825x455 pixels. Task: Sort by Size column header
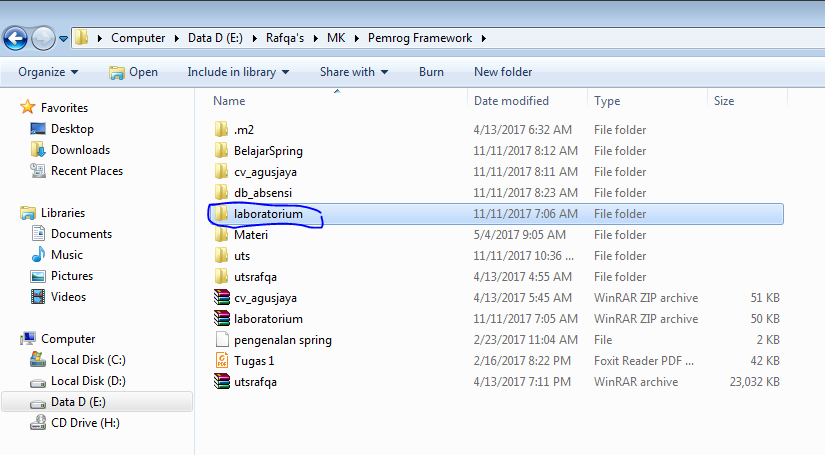point(723,101)
